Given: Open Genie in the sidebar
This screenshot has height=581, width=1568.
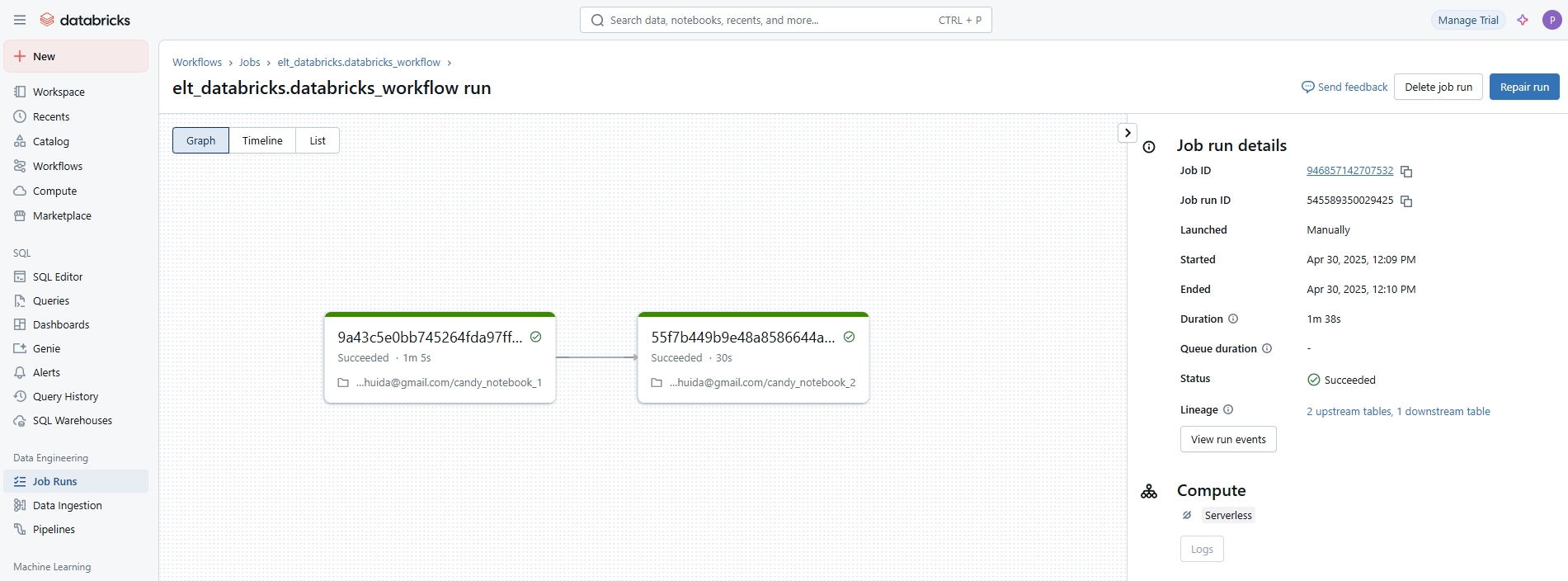Looking at the screenshot, I should coord(76,348).
